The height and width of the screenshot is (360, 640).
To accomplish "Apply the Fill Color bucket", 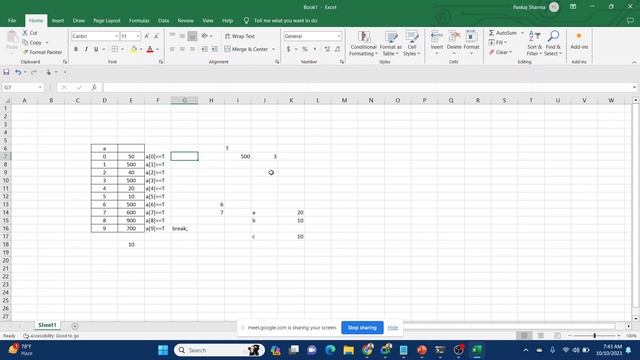I will coord(133,49).
